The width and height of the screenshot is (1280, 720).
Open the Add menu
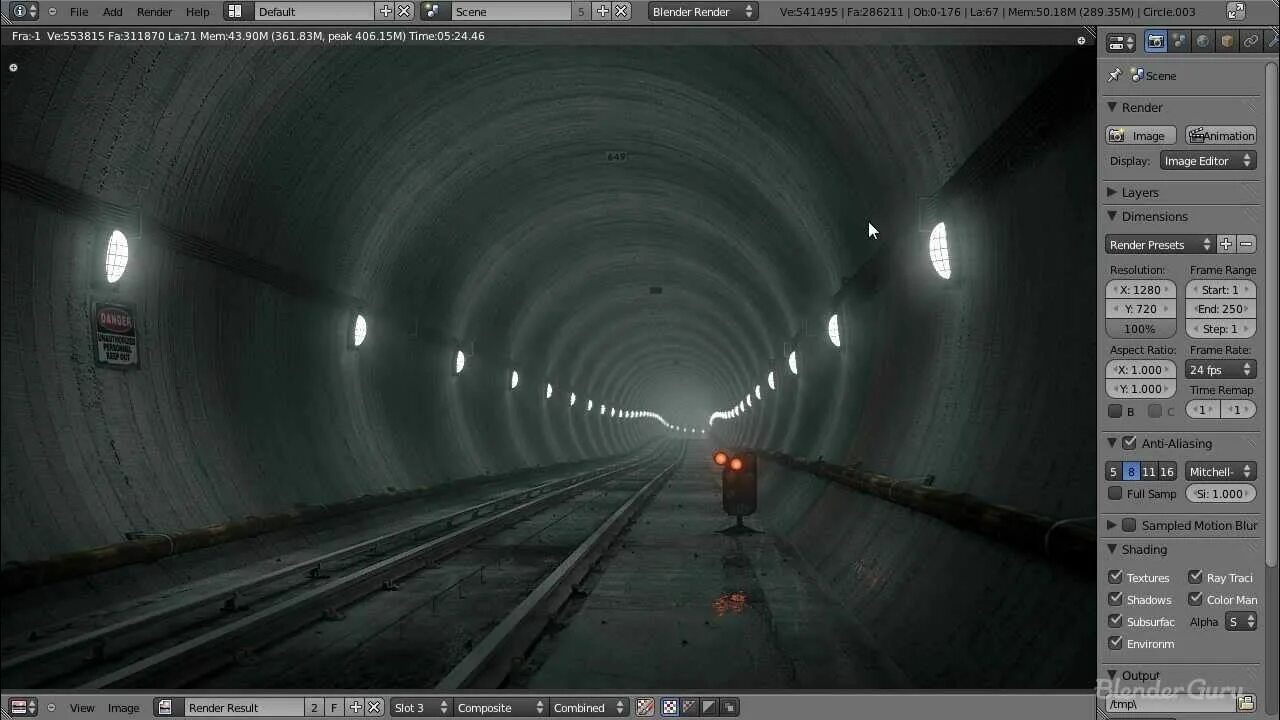pos(113,11)
